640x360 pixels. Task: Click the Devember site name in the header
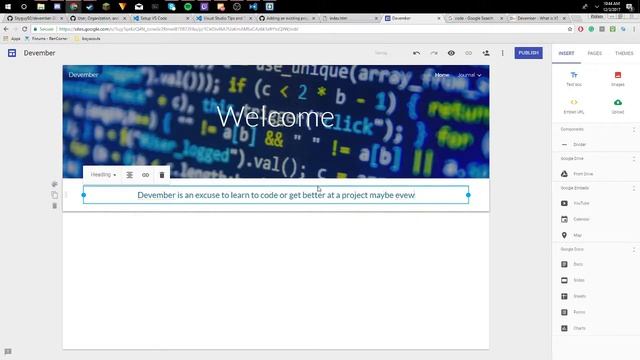(x=83, y=75)
